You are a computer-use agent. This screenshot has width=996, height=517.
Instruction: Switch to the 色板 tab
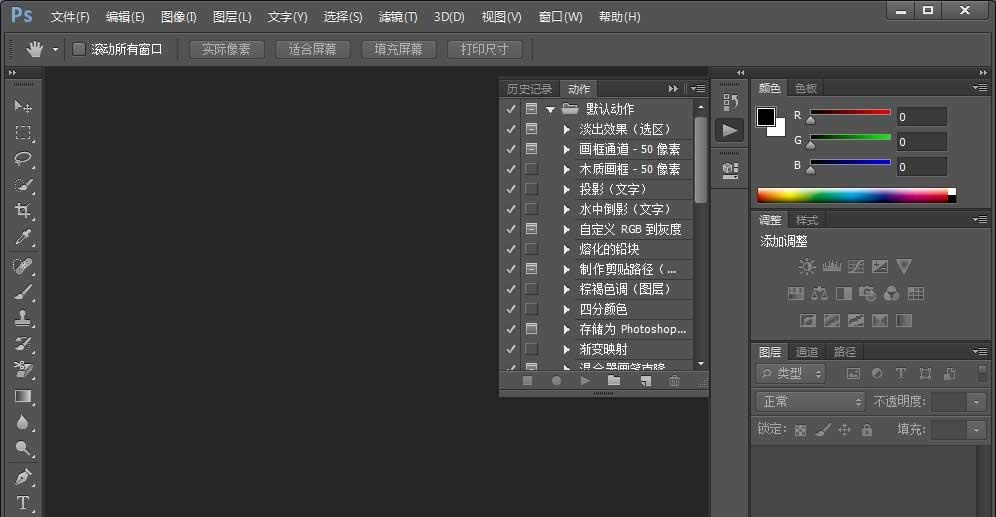pos(805,88)
